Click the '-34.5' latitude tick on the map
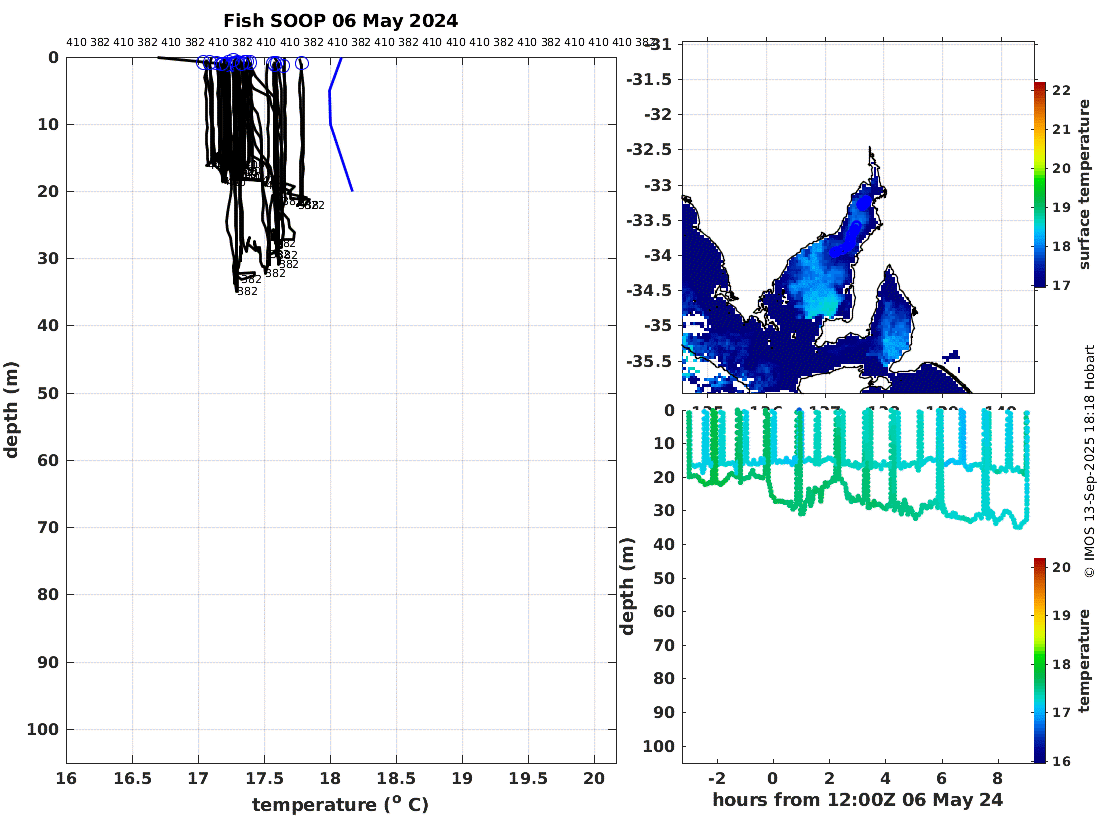The image size is (1100, 820). point(649,290)
